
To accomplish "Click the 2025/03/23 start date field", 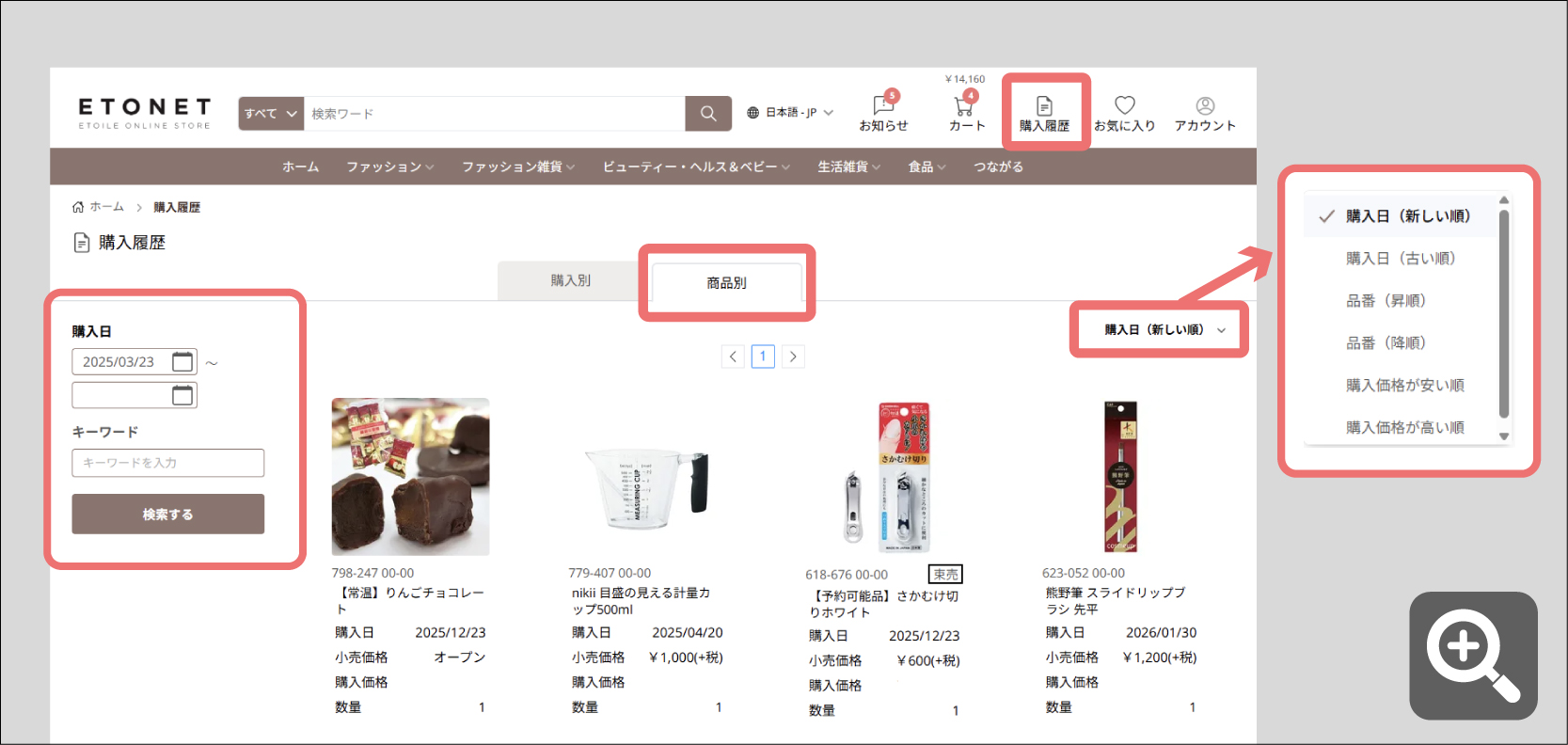I will click(x=135, y=362).
